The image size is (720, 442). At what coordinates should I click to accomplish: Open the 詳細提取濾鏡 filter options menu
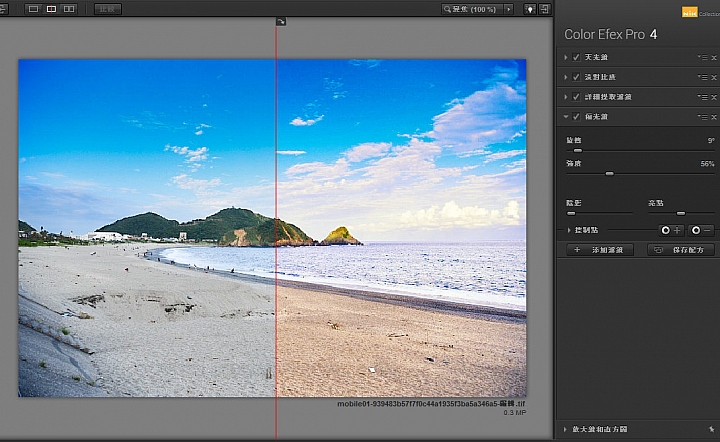coord(703,97)
